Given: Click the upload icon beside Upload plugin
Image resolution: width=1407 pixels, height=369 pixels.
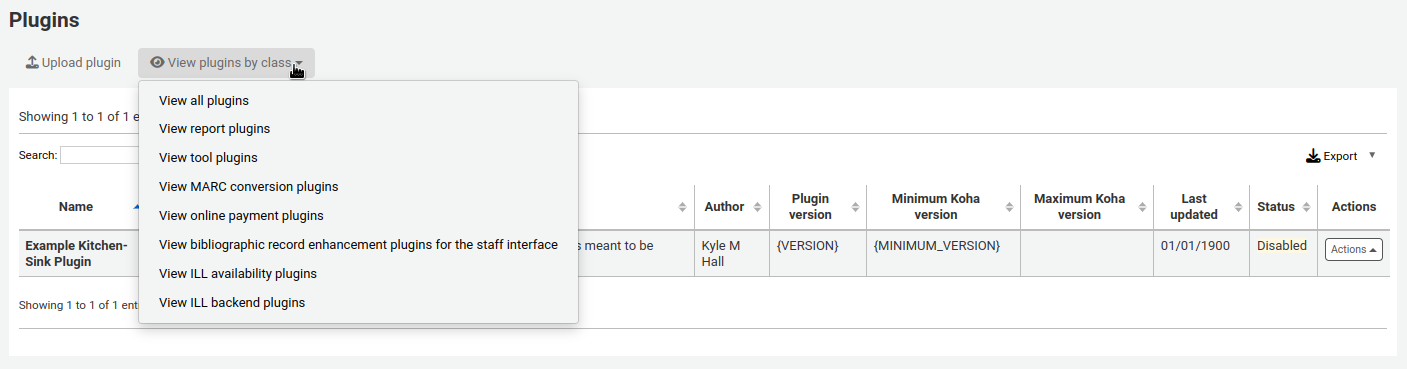Looking at the screenshot, I should [x=32, y=62].
